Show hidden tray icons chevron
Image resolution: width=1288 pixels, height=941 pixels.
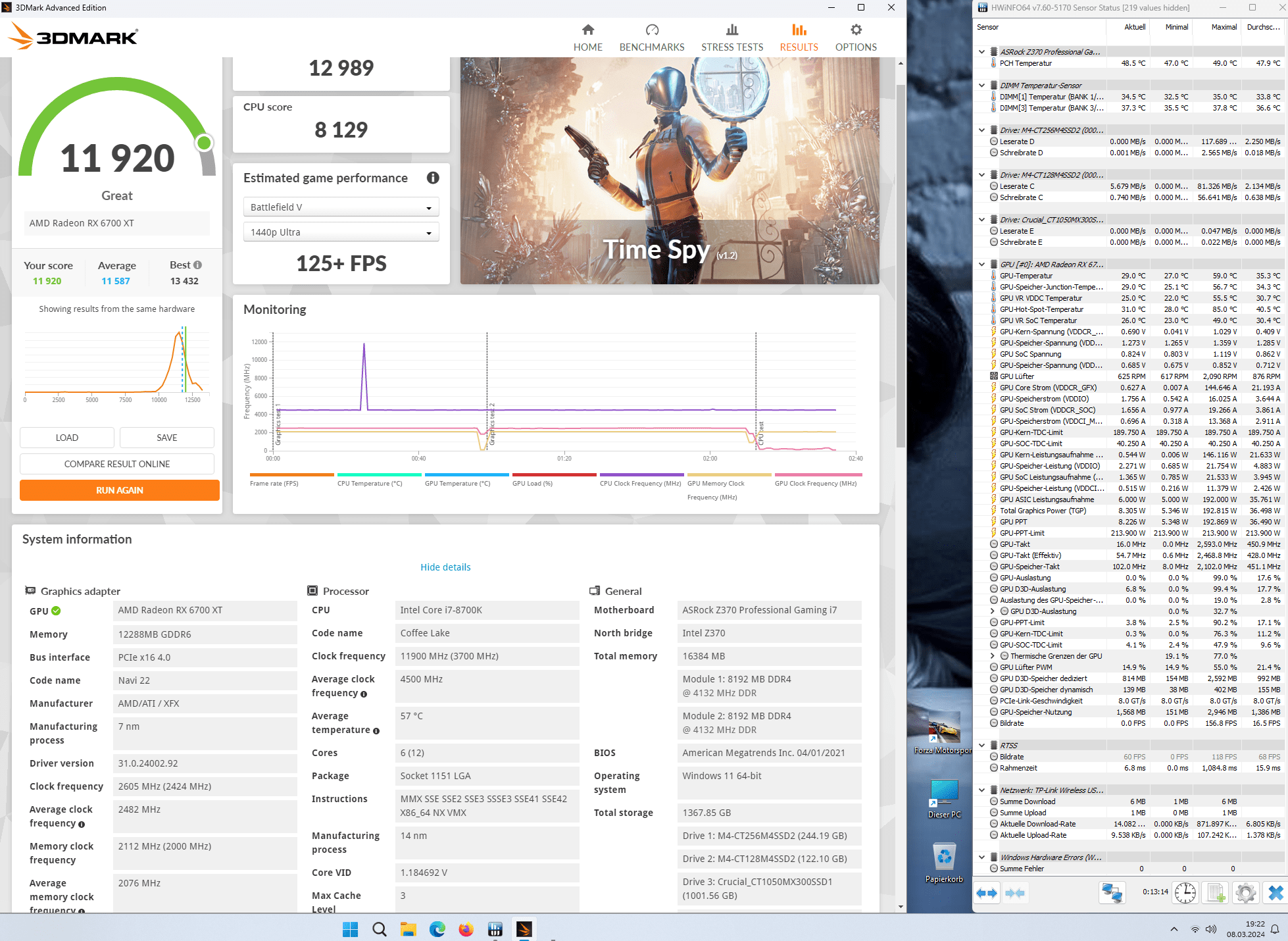(1174, 929)
